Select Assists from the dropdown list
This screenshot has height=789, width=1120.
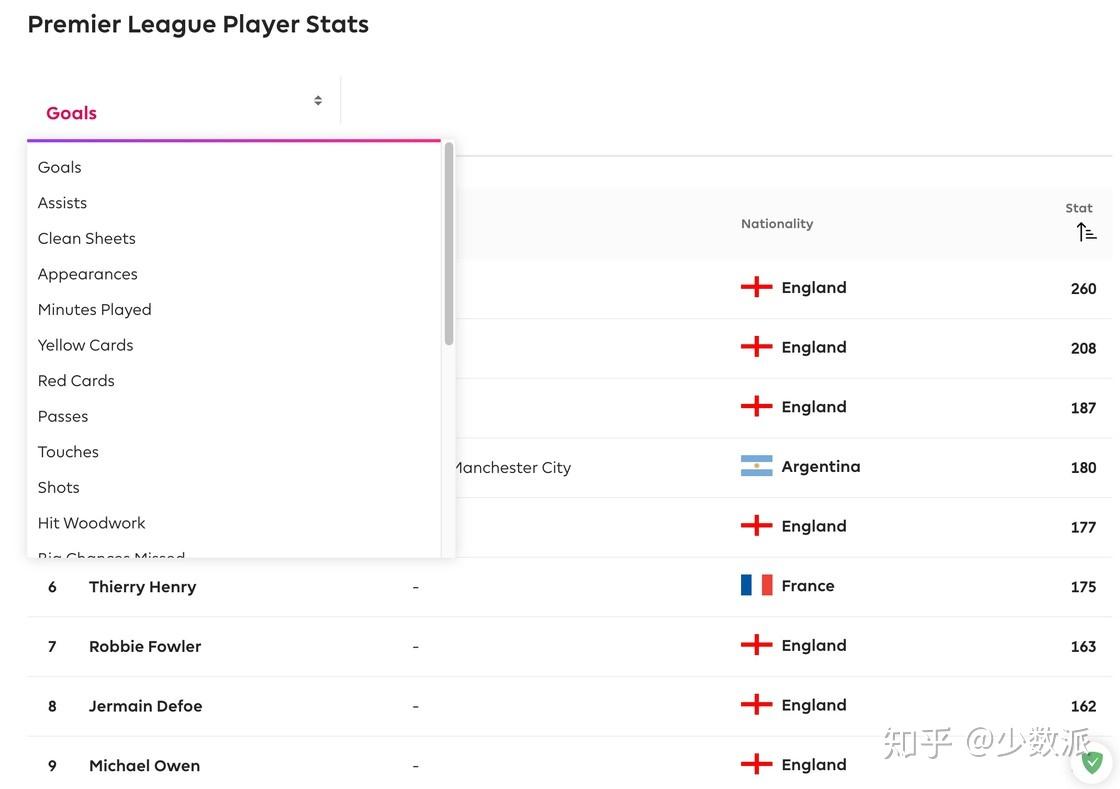[62, 203]
